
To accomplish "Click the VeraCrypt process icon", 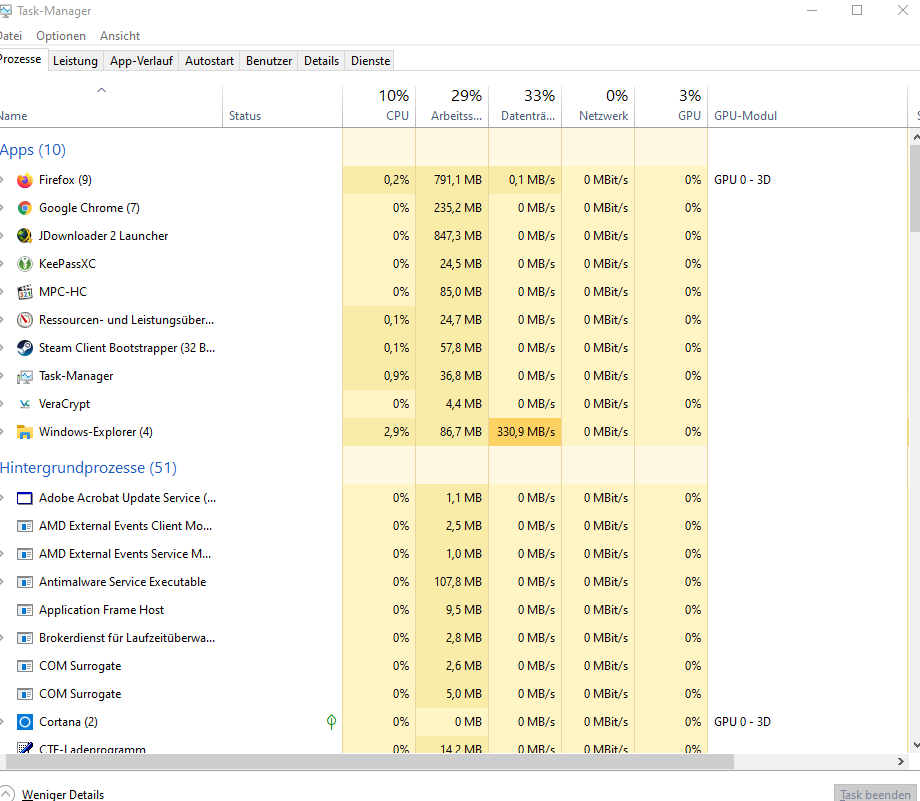I will point(25,404).
